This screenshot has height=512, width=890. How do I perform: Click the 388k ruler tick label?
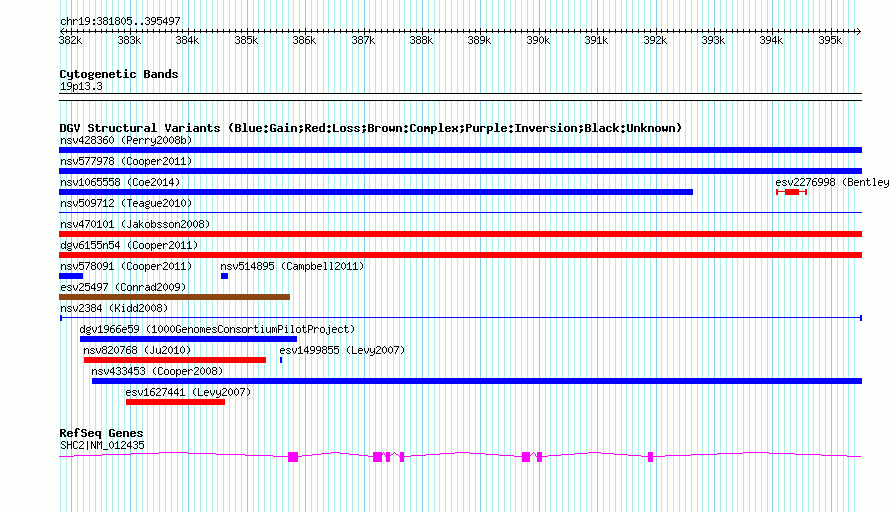(x=421, y=40)
